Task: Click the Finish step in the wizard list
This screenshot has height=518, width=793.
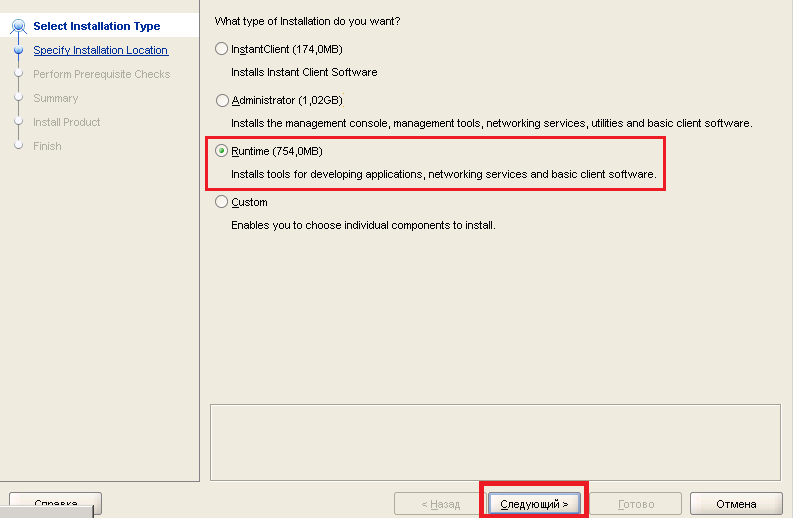Action: click(47, 146)
